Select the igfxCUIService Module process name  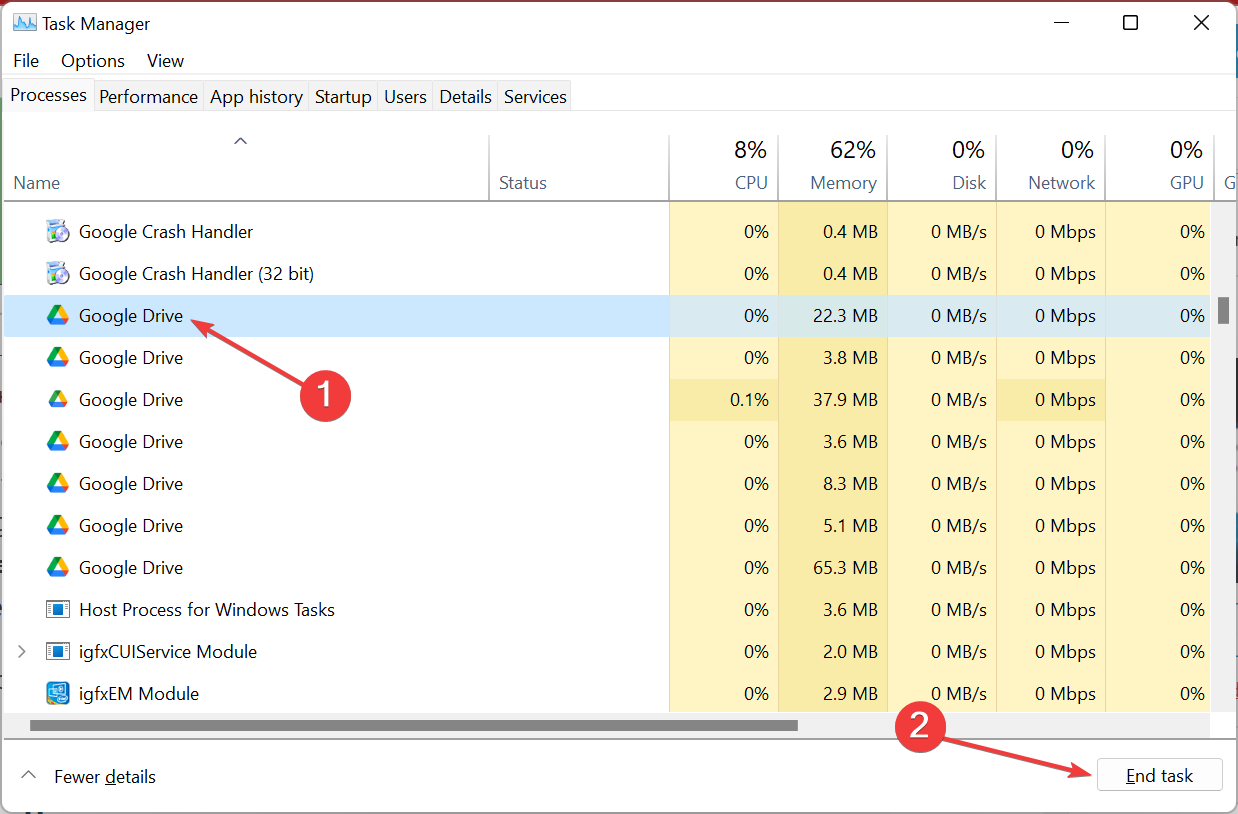(168, 652)
